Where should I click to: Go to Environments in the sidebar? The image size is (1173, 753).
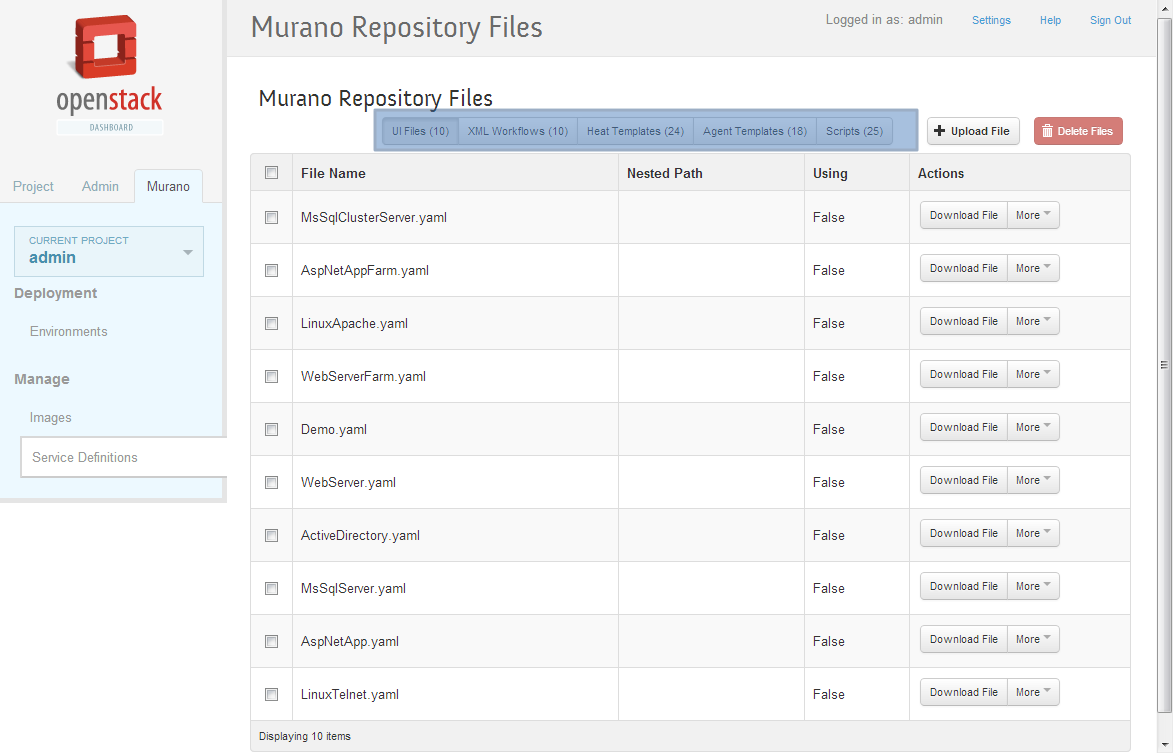tap(69, 332)
